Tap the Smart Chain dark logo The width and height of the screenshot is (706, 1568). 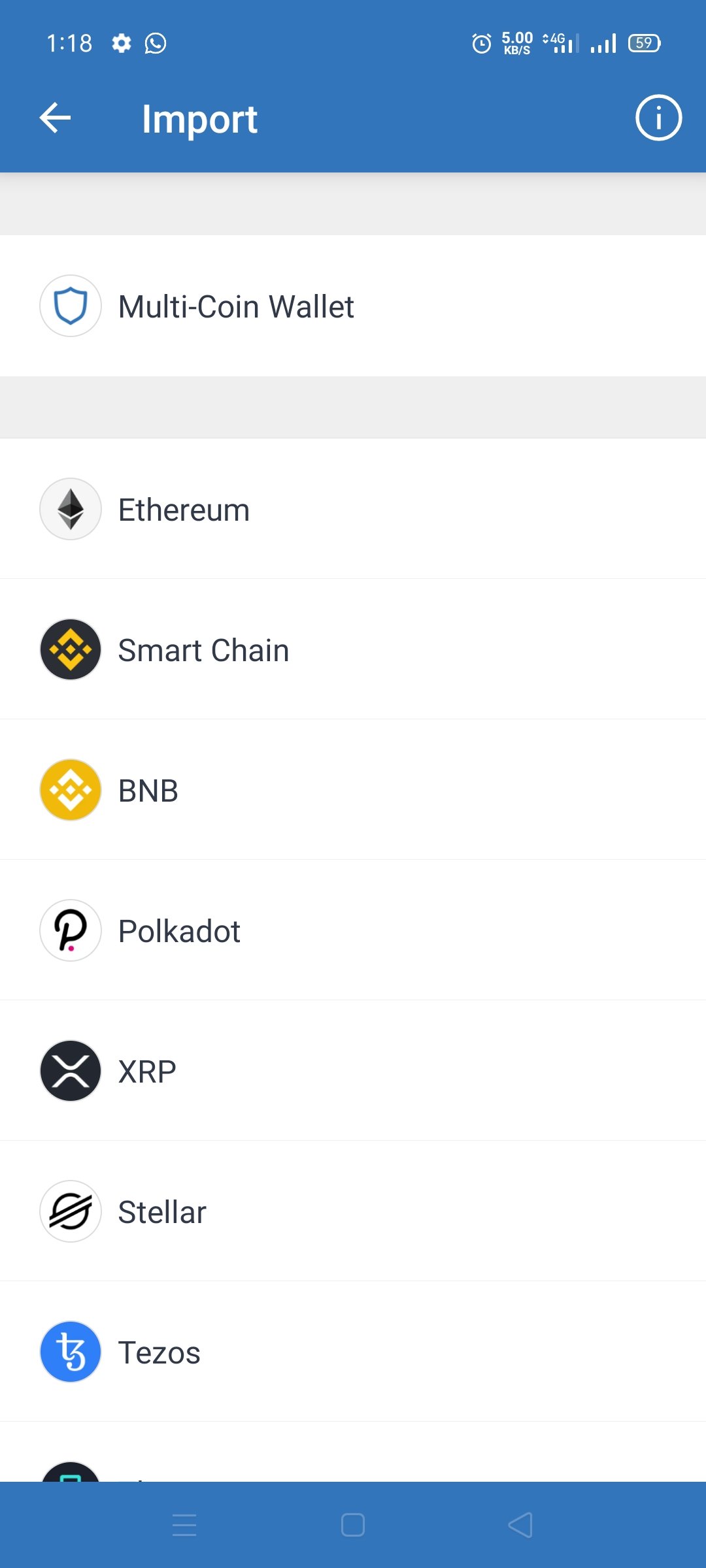tap(71, 649)
